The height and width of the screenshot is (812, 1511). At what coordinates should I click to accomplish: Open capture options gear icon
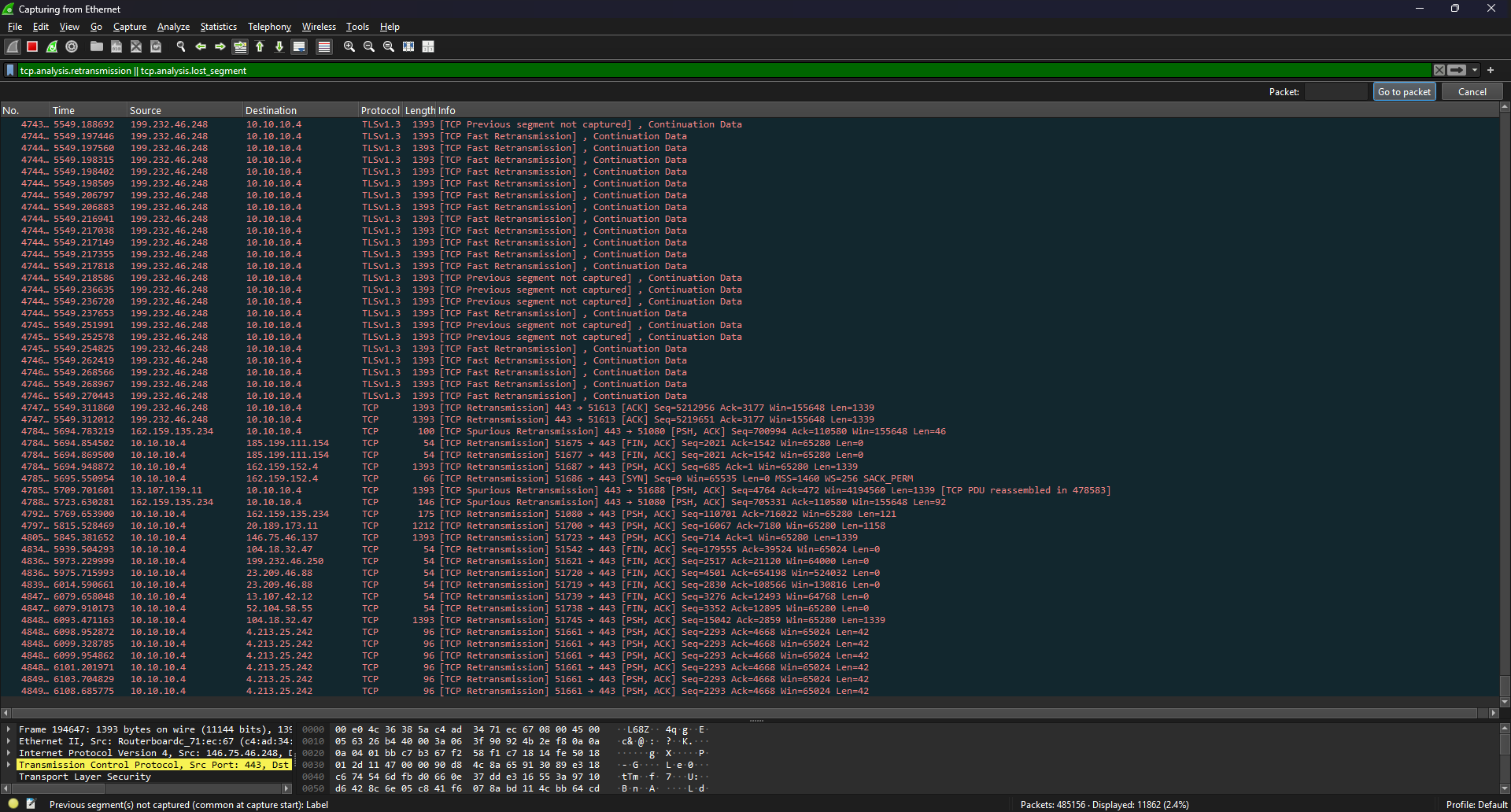pyautogui.click(x=72, y=47)
